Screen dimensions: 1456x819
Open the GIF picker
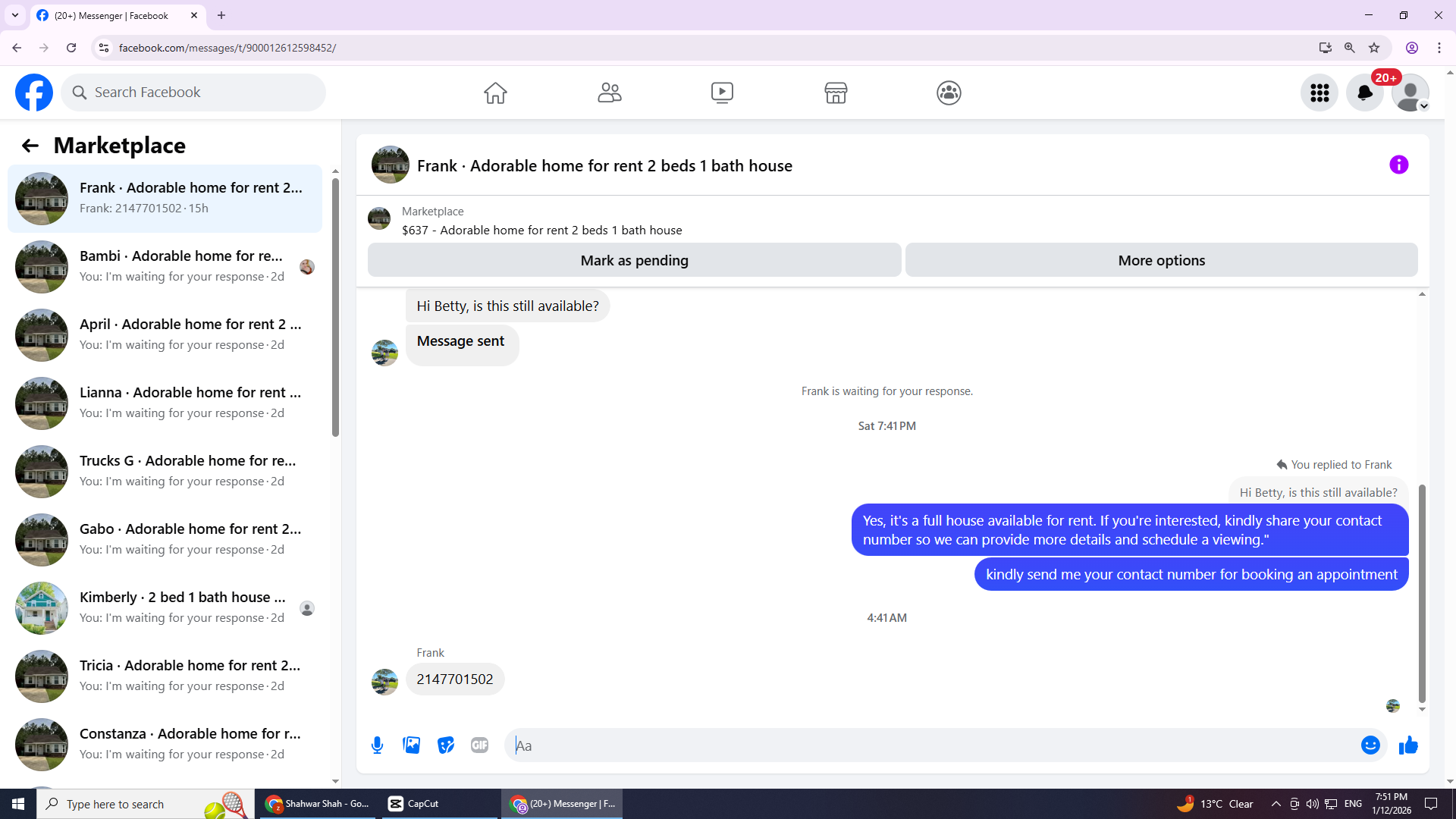(479, 745)
